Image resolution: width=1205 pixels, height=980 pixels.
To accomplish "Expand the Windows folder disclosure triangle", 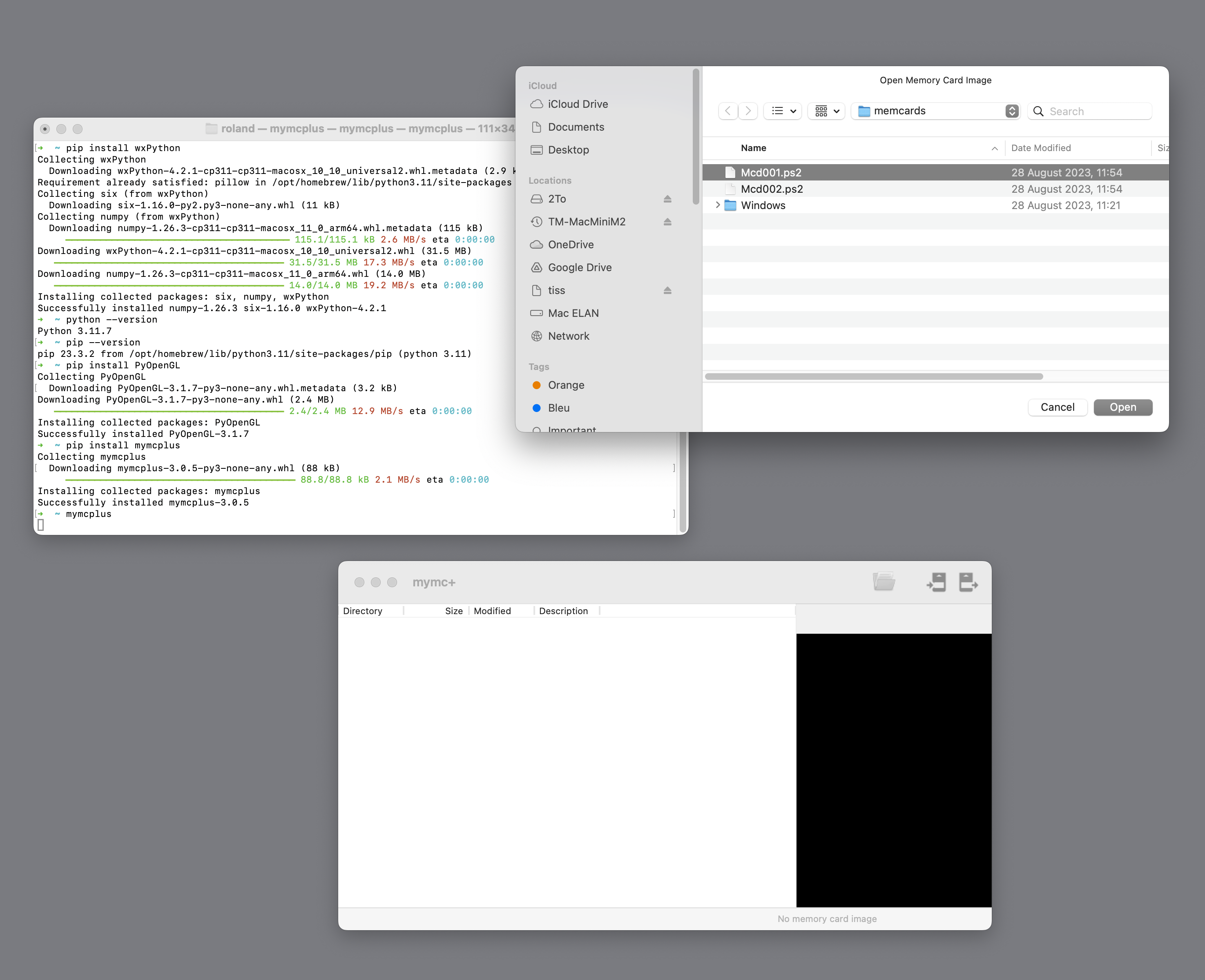I will pos(717,205).
